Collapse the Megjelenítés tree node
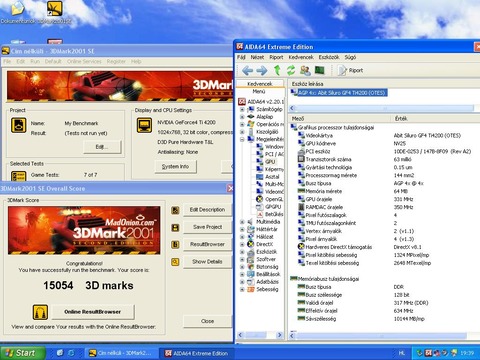Viewport: 480px width, 360px height. click(242, 139)
